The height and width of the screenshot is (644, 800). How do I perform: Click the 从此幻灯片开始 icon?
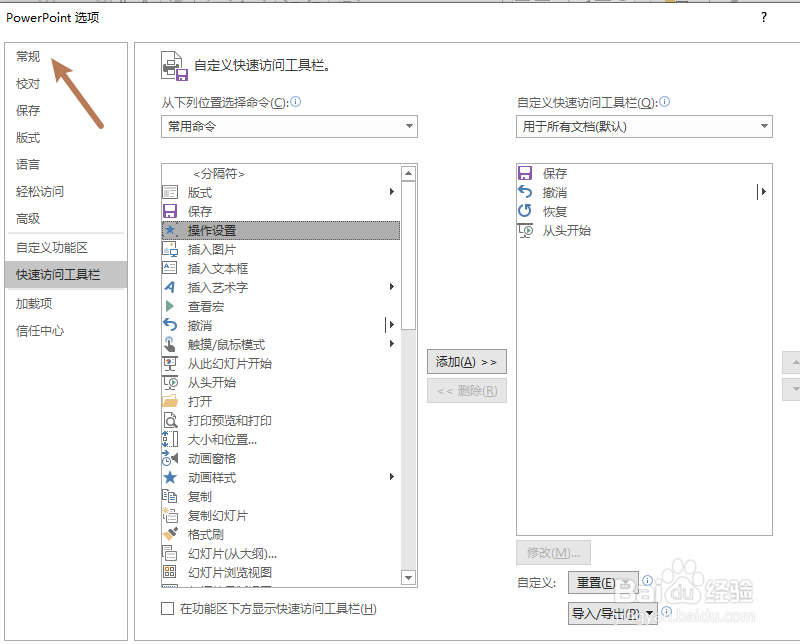pos(170,363)
